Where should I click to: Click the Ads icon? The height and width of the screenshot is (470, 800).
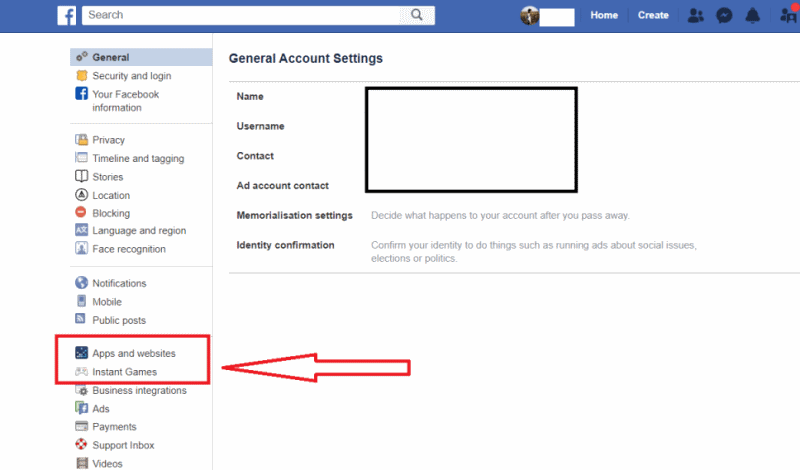click(82, 408)
